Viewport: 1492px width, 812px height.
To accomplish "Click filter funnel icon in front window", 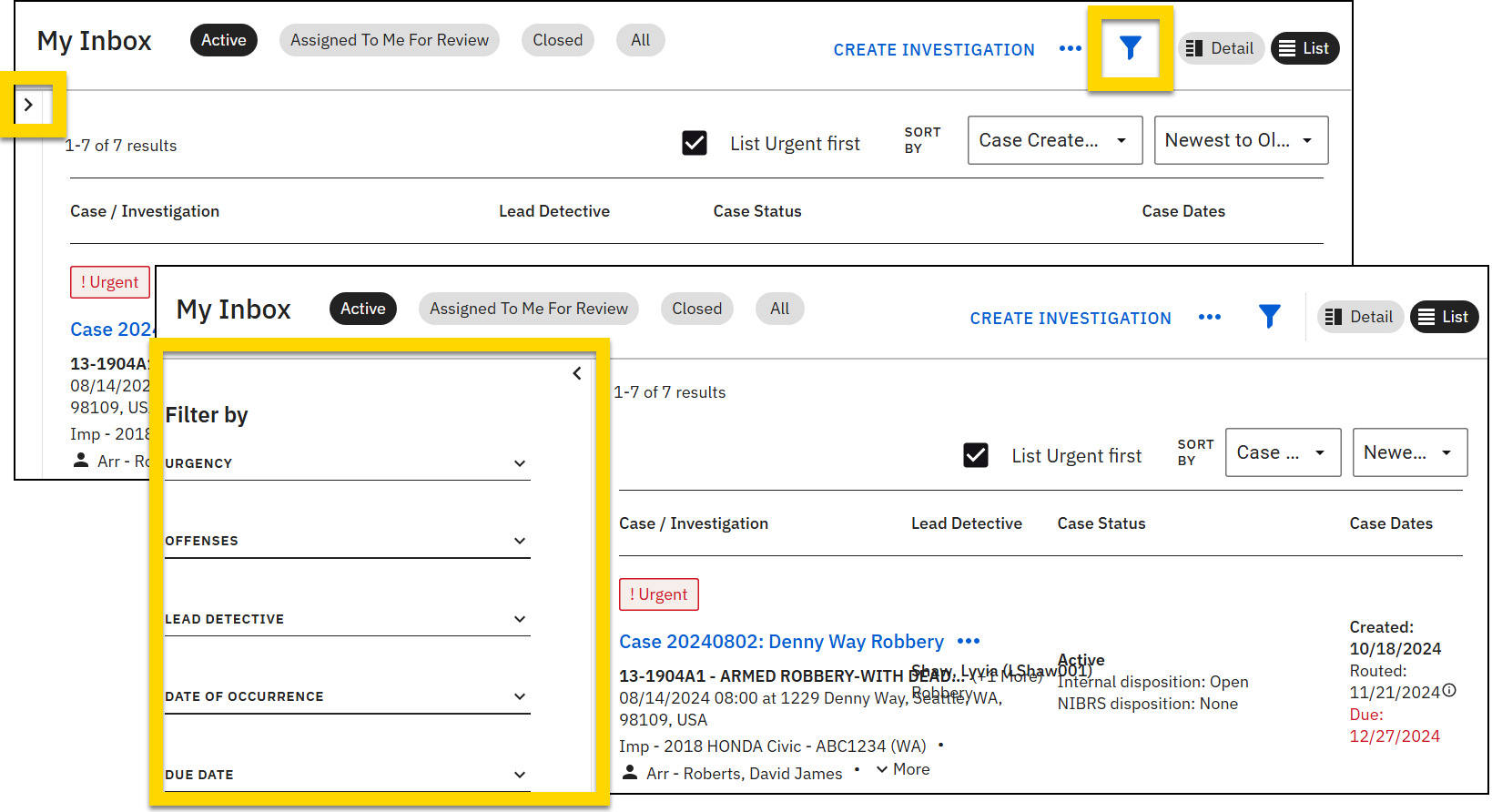I will [x=1269, y=317].
